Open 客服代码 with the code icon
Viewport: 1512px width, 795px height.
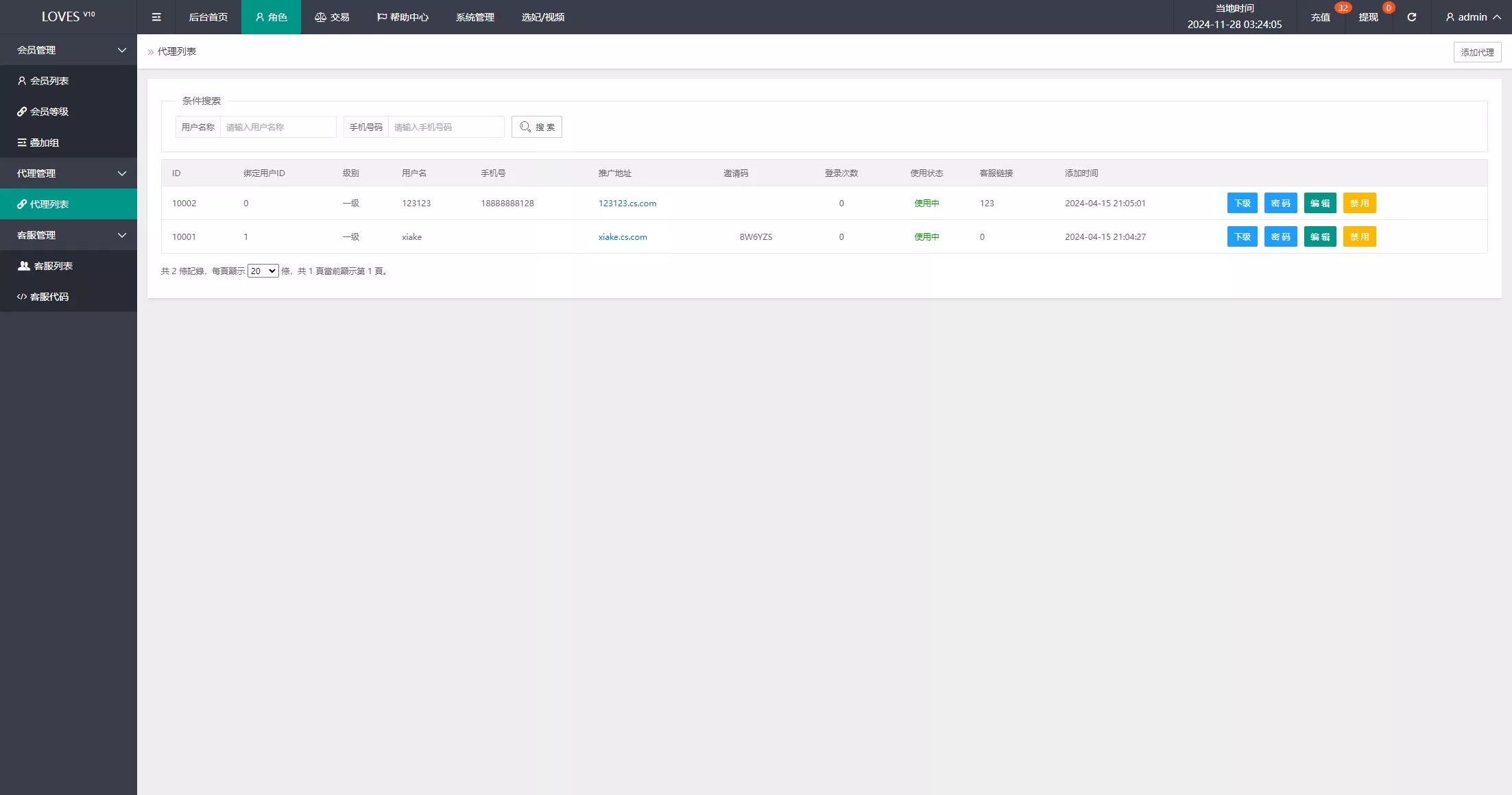[x=43, y=297]
